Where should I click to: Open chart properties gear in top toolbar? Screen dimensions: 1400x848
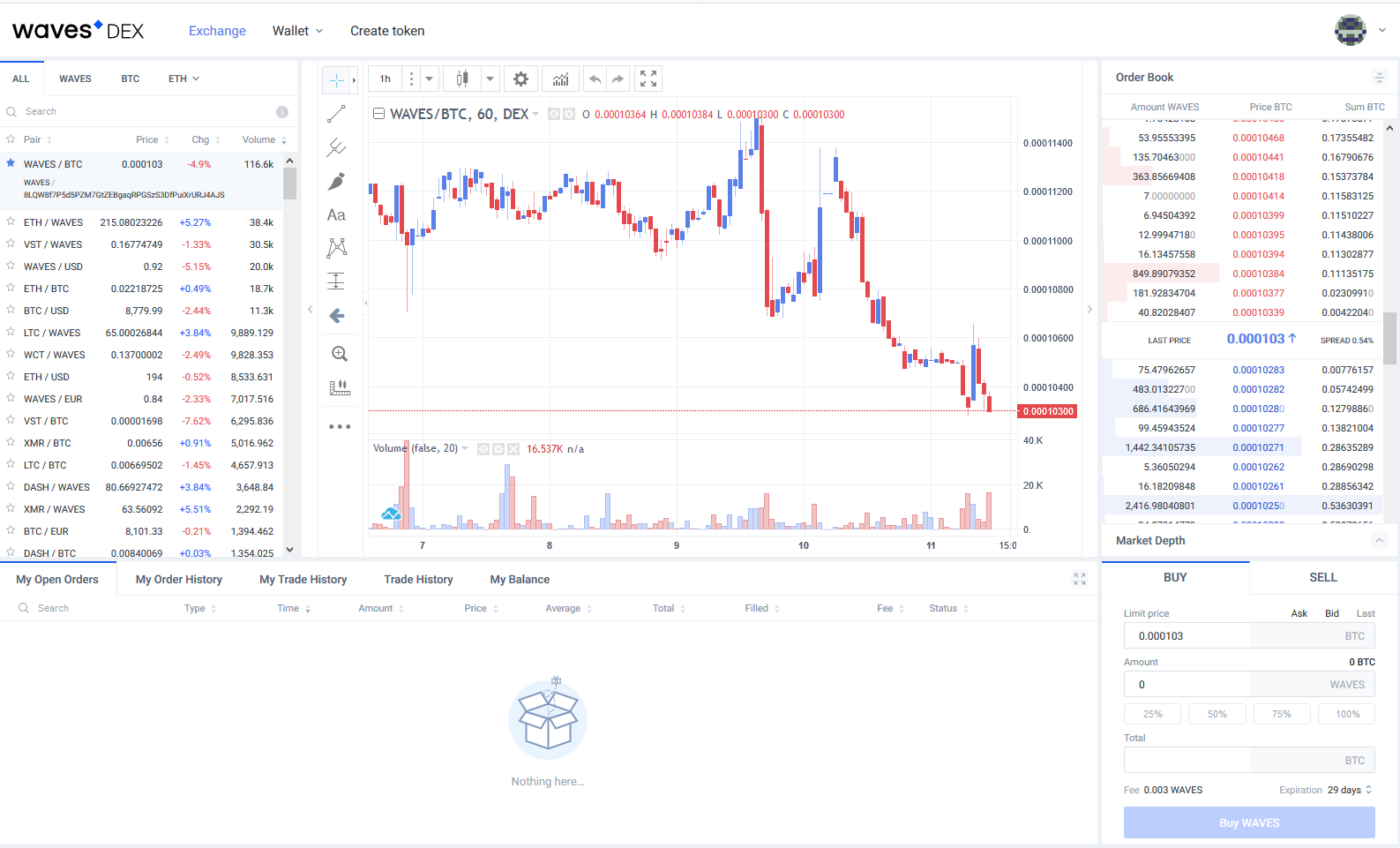[520, 79]
